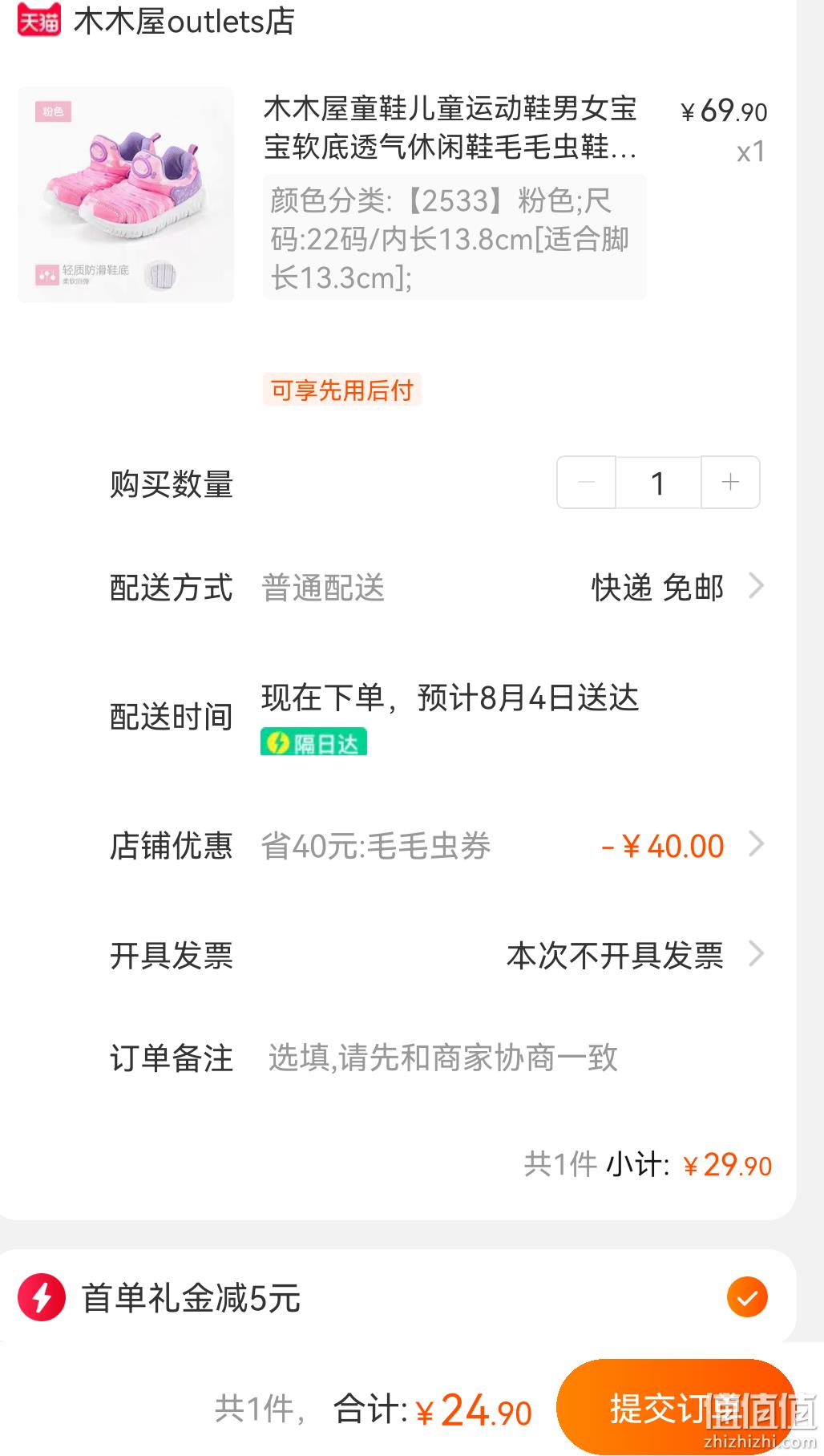This screenshot has height=1456, width=824.
Task: Tap the 可享先用后付 tag
Action: pos(342,390)
